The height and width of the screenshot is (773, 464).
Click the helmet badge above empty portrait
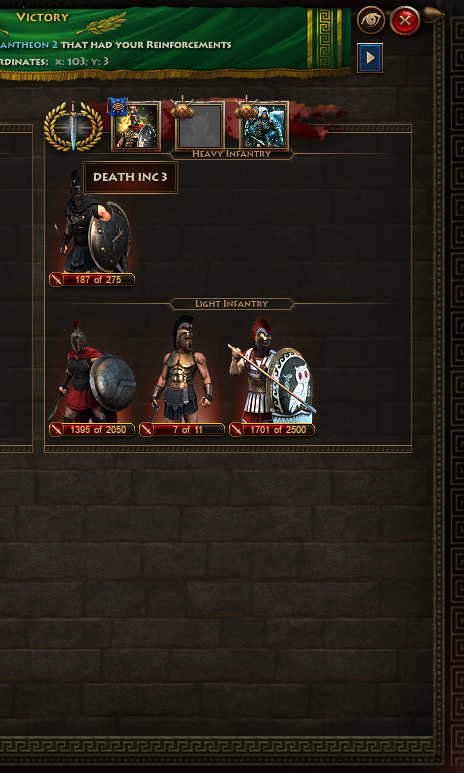click(182, 109)
